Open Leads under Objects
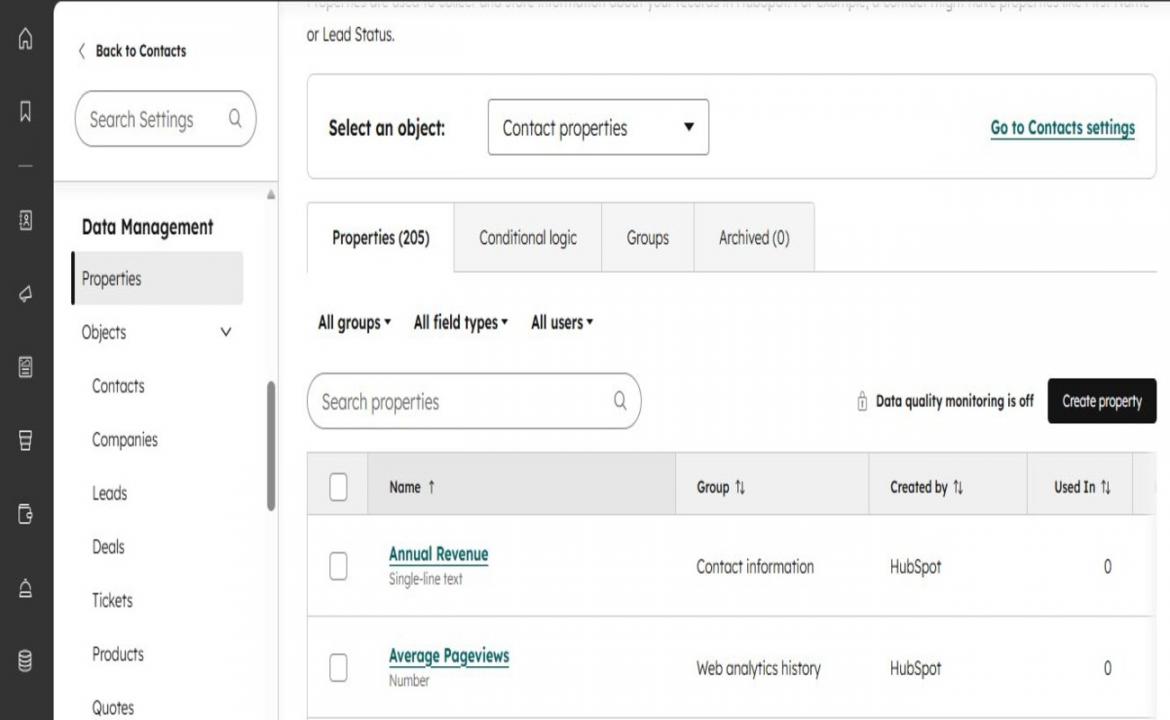This screenshot has width=1170, height=720. pos(109,493)
